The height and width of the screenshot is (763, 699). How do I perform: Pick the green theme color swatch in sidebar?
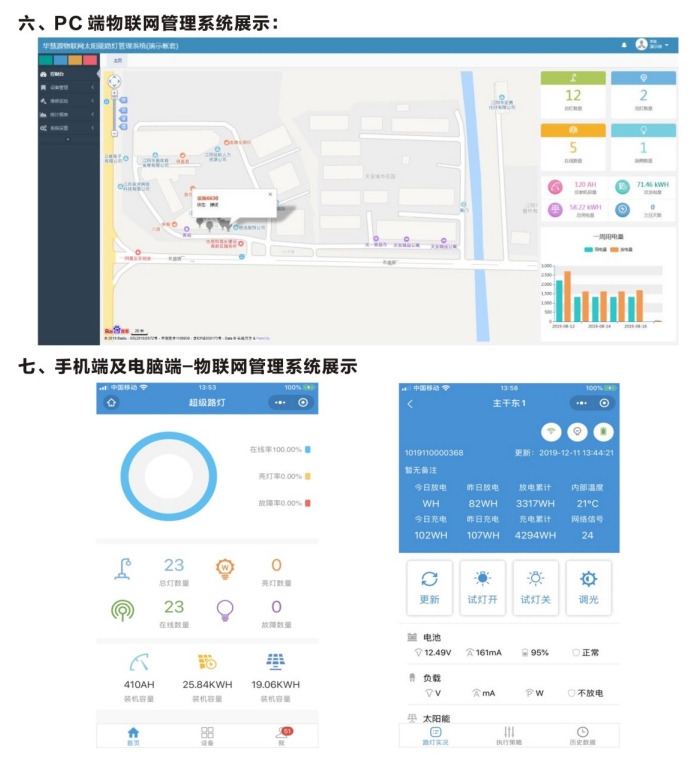tap(46, 60)
